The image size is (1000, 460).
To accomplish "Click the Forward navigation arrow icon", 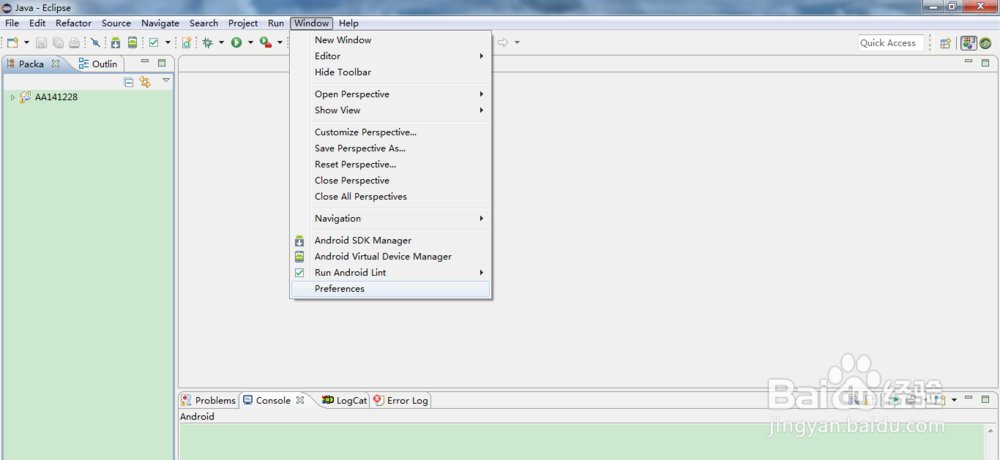I will (x=503, y=43).
